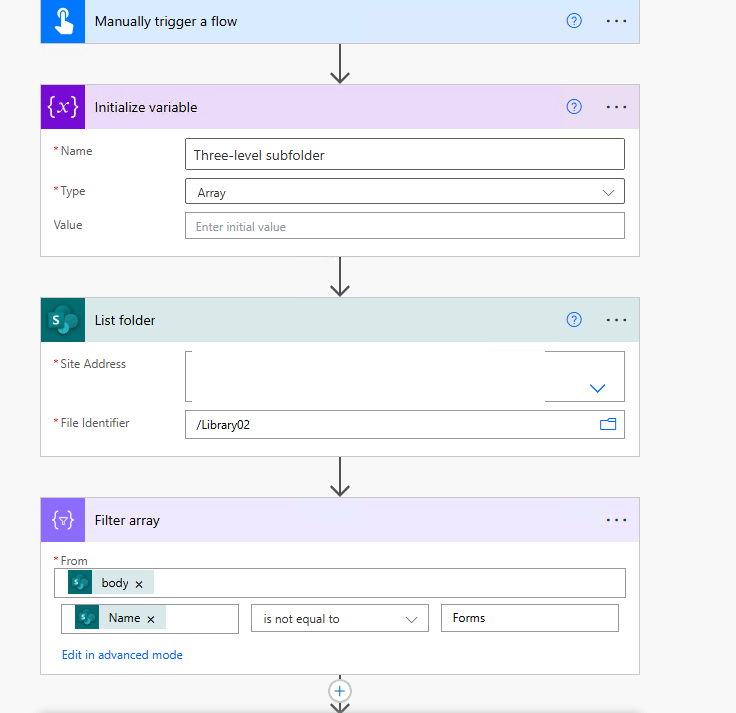
Task: Click the Value field Enter initial value
Action: (x=405, y=226)
